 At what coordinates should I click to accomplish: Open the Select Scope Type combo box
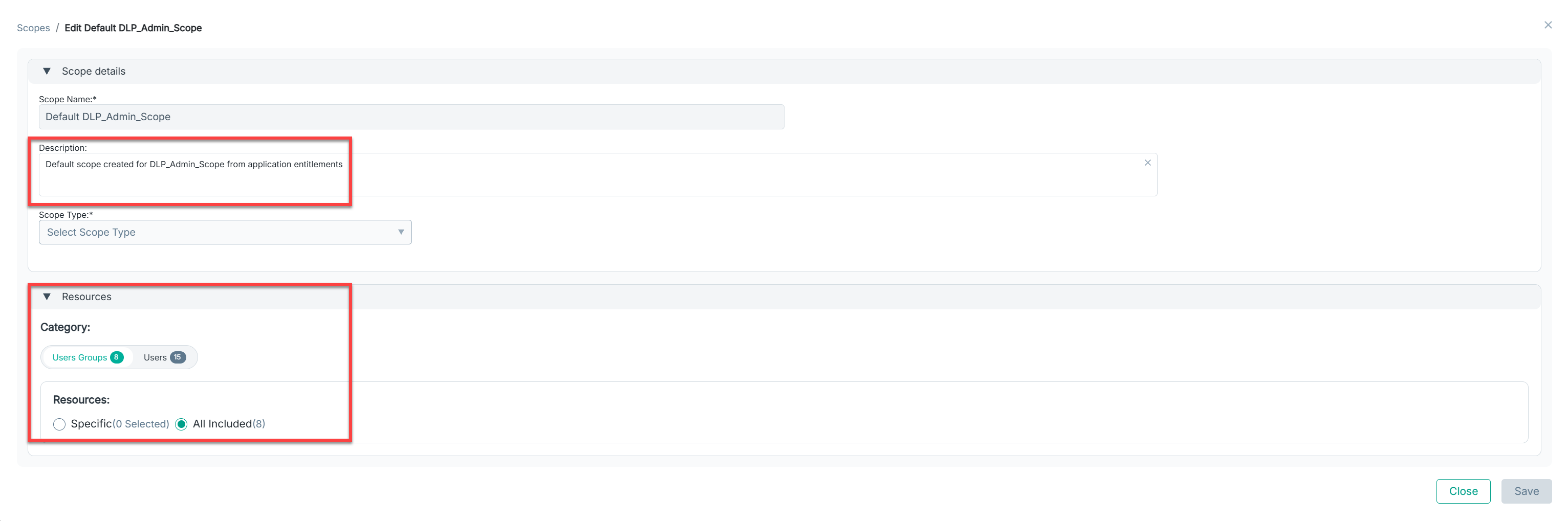(x=224, y=232)
